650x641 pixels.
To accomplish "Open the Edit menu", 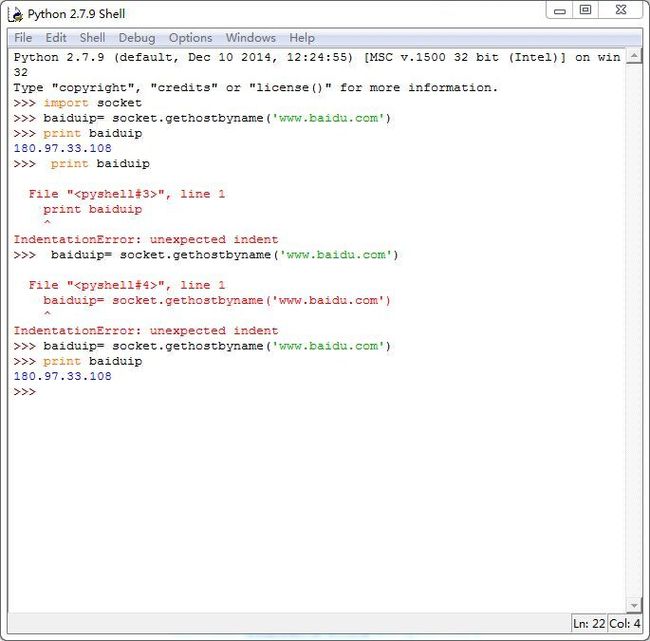I will (x=56, y=38).
